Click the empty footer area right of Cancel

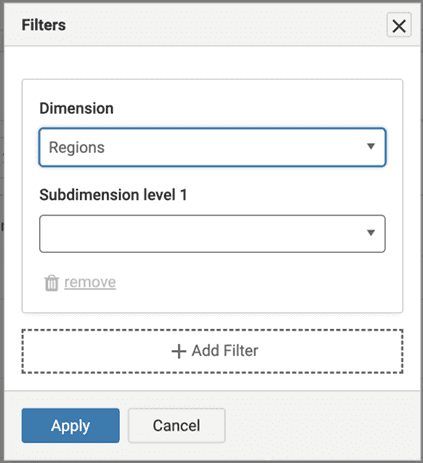[322, 426]
